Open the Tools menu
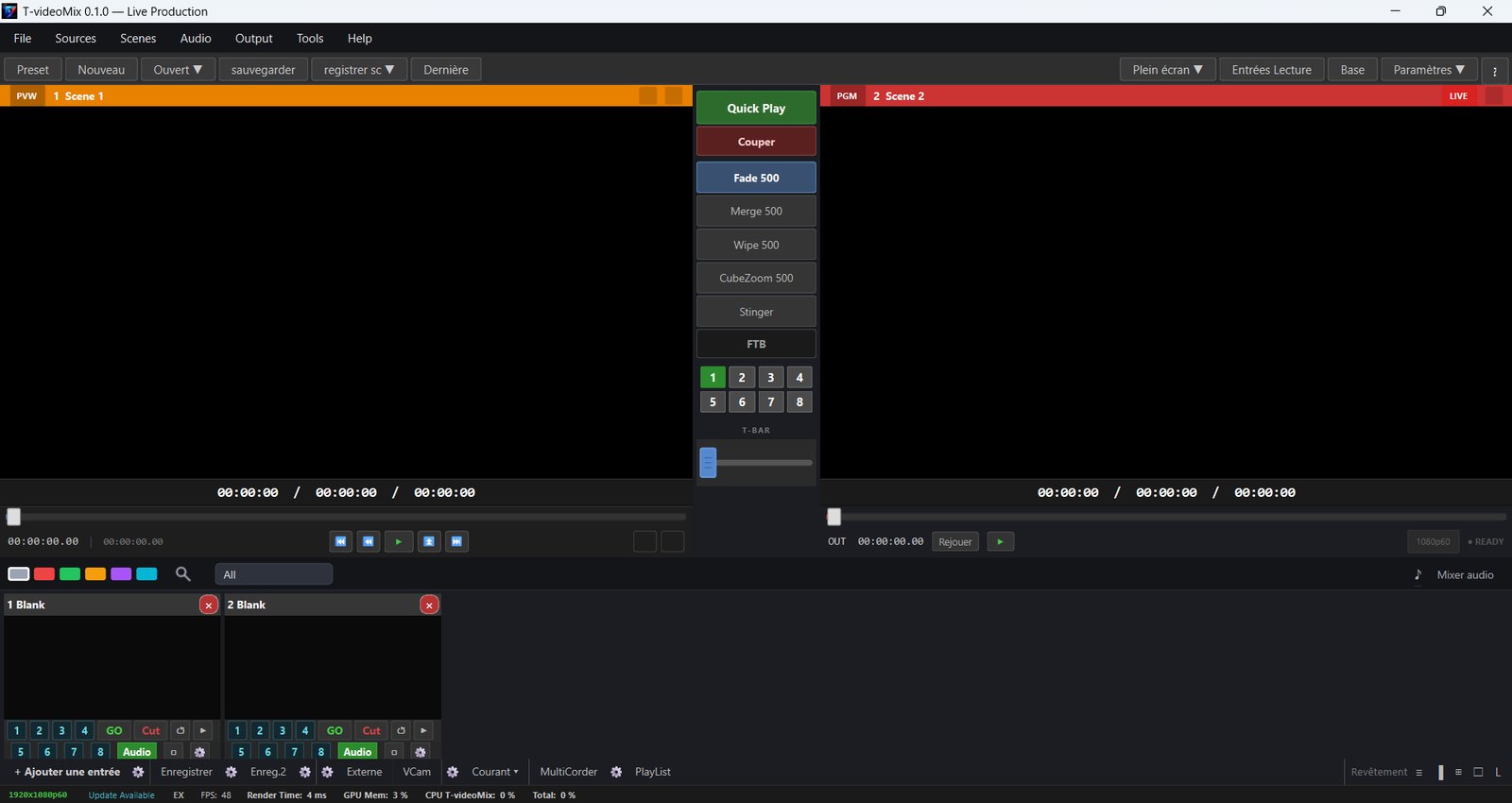The height and width of the screenshot is (803, 1512). click(x=310, y=39)
